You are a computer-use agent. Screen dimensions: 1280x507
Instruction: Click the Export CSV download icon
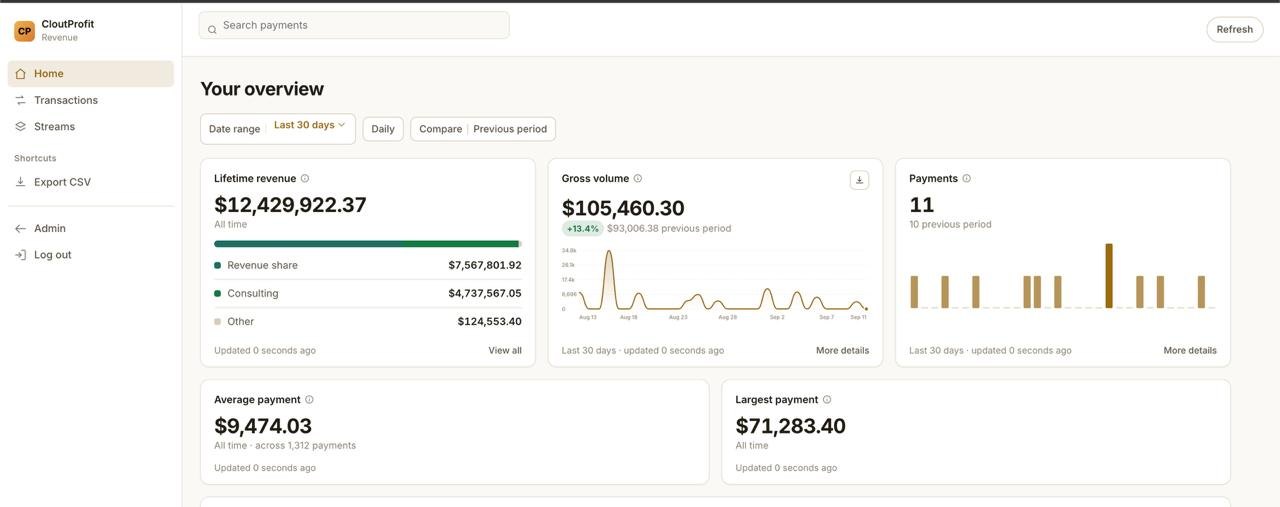point(21,182)
